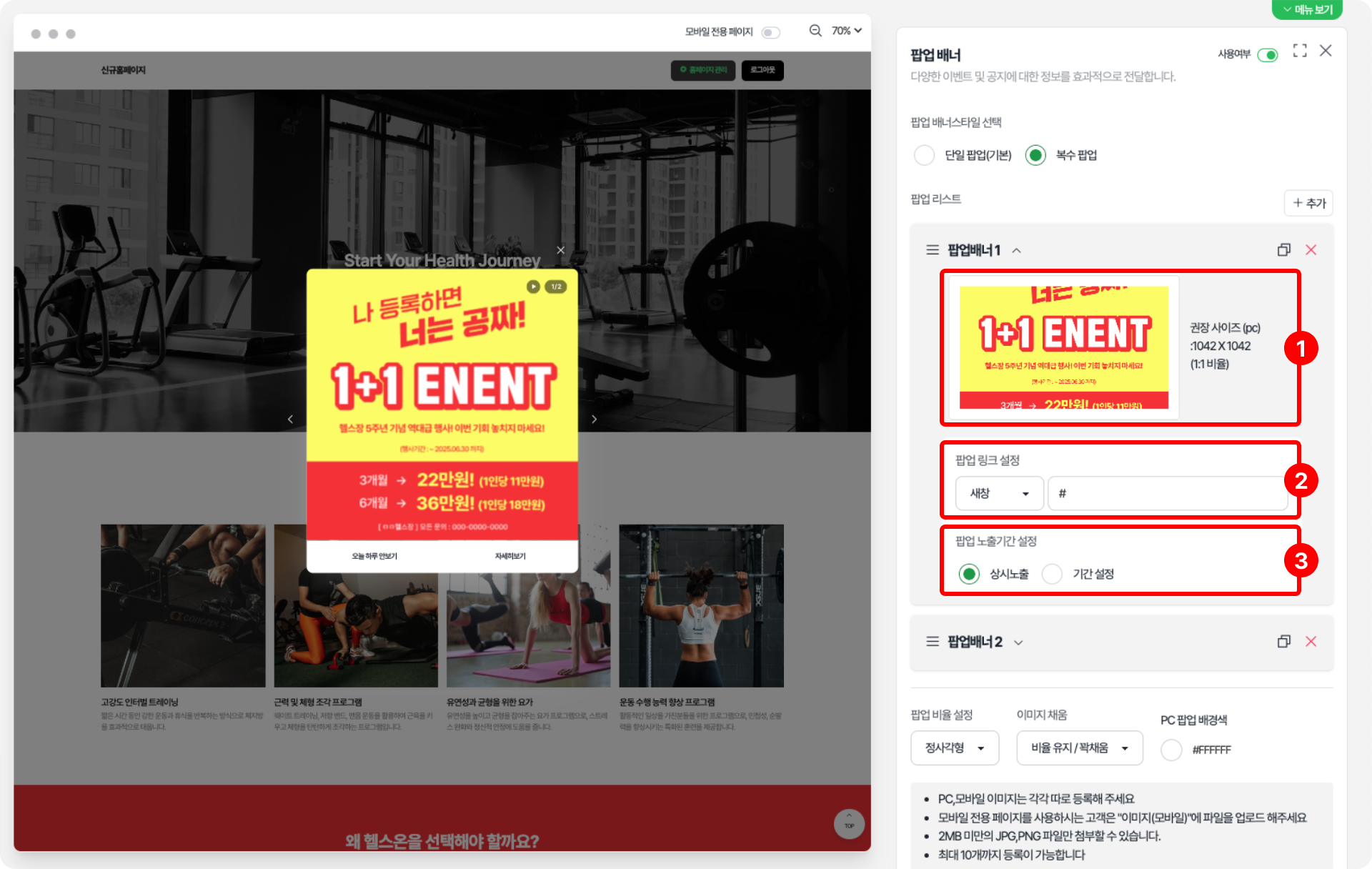1372x869 pixels.
Task: Duplicate 팝업배너1 with the copy icon
Action: click(x=1284, y=250)
